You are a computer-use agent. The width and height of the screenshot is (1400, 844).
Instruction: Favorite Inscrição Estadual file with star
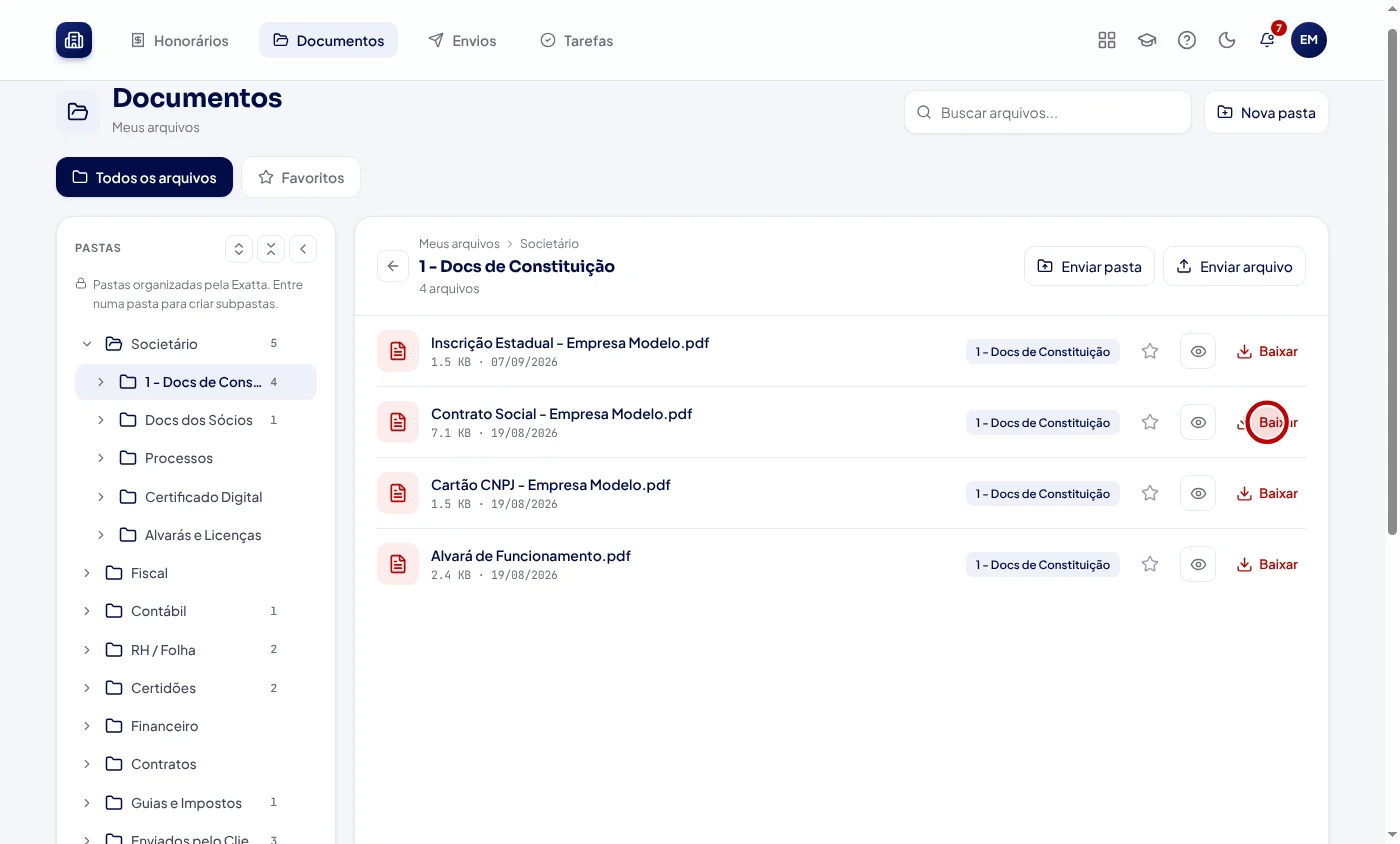point(1150,351)
